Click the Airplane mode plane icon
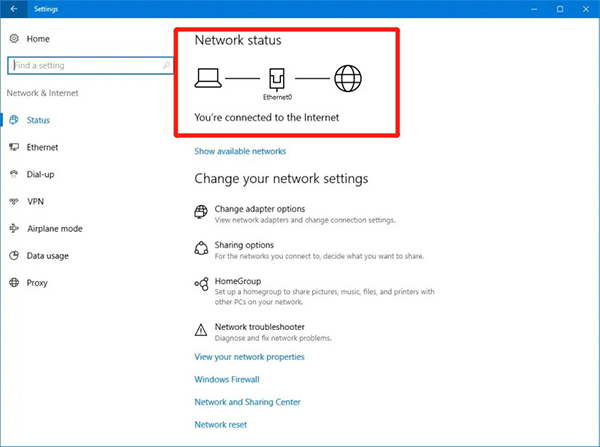Image resolution: width=600 pixels, height=447 pixels. click(14, 228)
